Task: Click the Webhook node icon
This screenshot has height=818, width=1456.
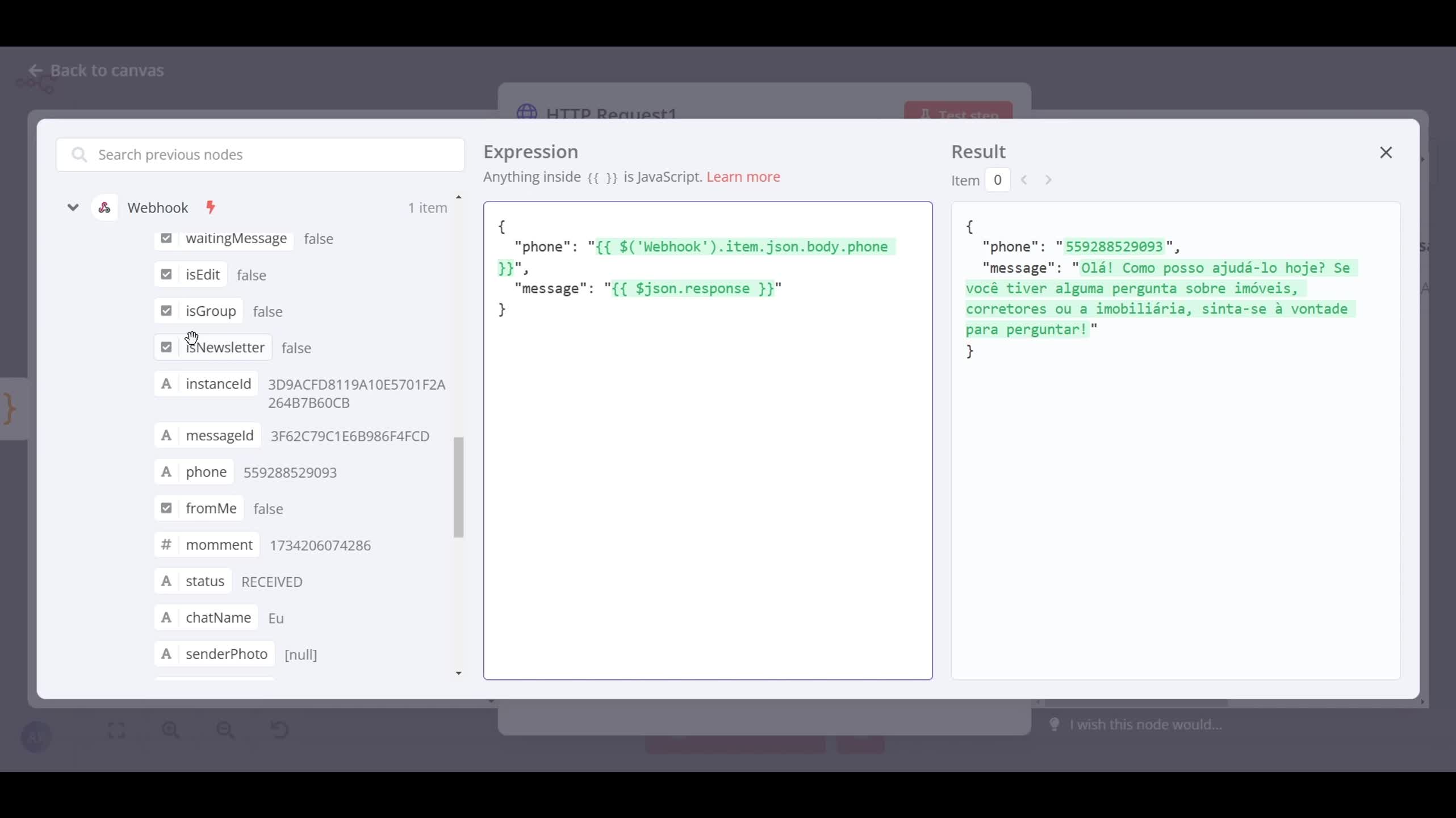Action: 104,208
